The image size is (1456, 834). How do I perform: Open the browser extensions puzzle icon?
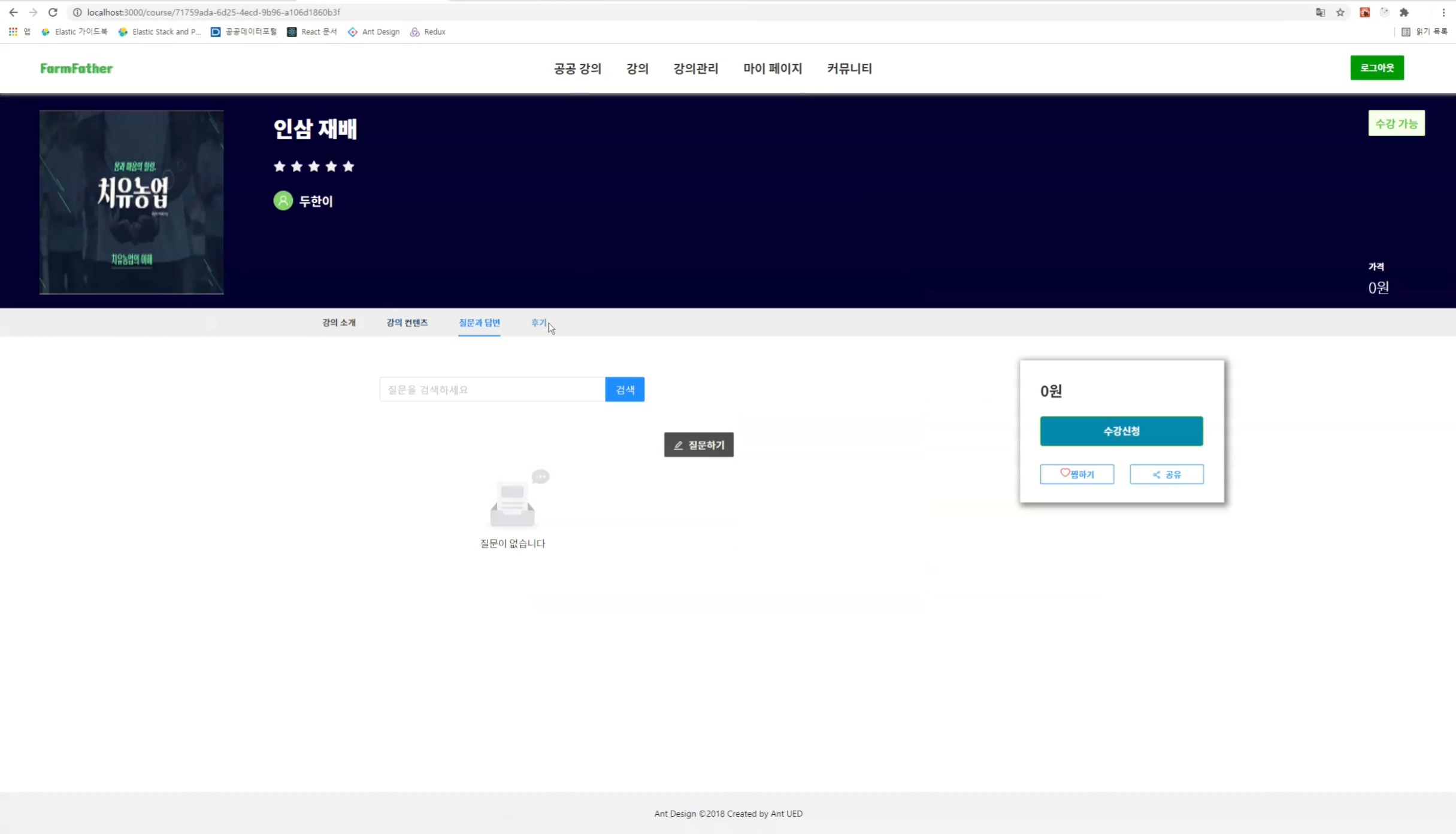pyautogui.click(x=1404, y=12)
